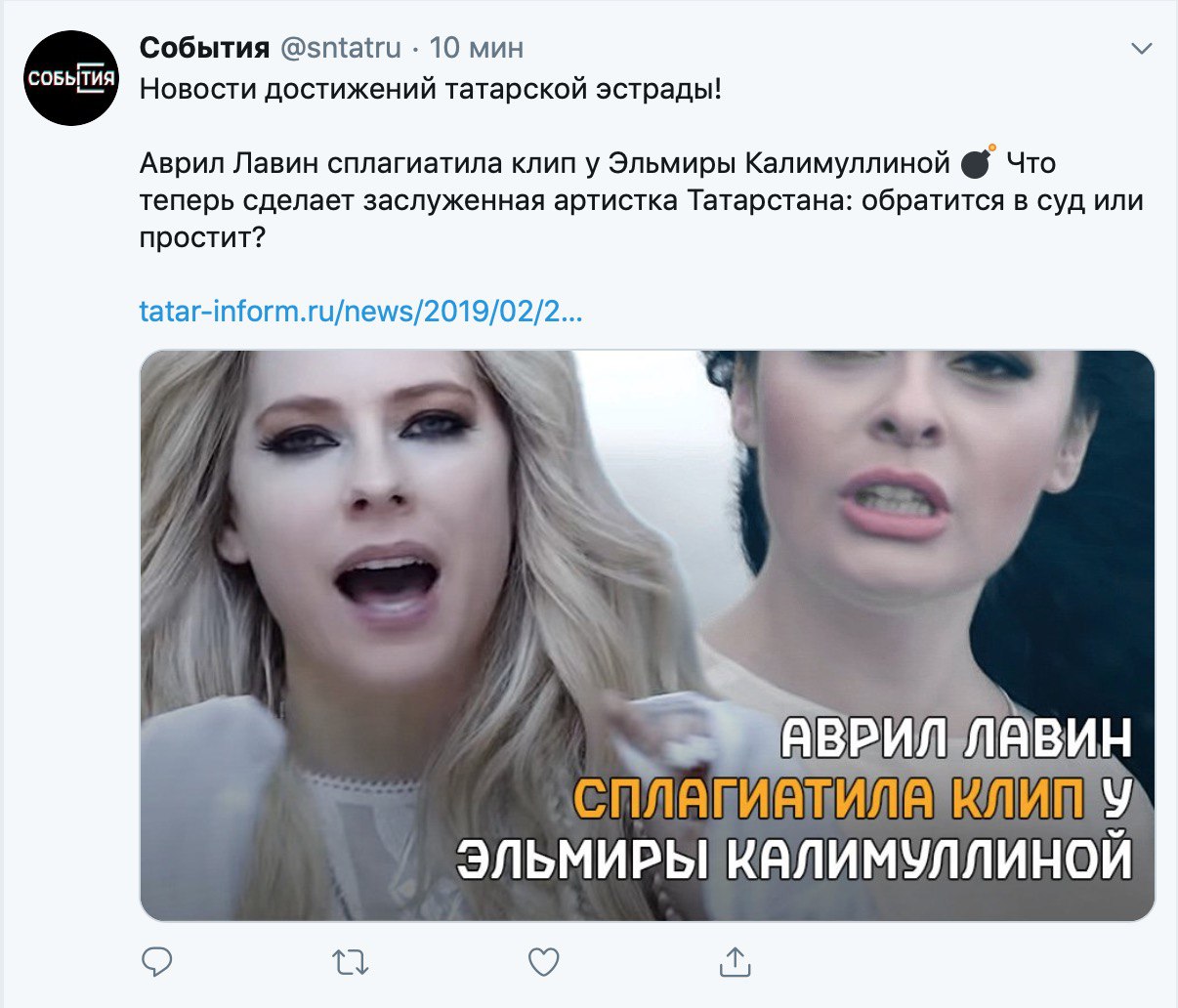Click the tweet sentence starting Аврил Лавин сплагиатила
Image resolution: width=1178 pixels, height=1008 pixels.
[x=545, y=163]
